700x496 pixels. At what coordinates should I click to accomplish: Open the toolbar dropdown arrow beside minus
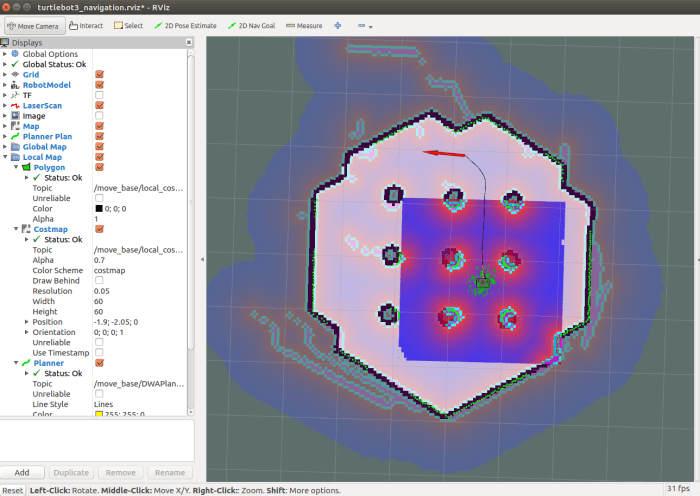371,27
